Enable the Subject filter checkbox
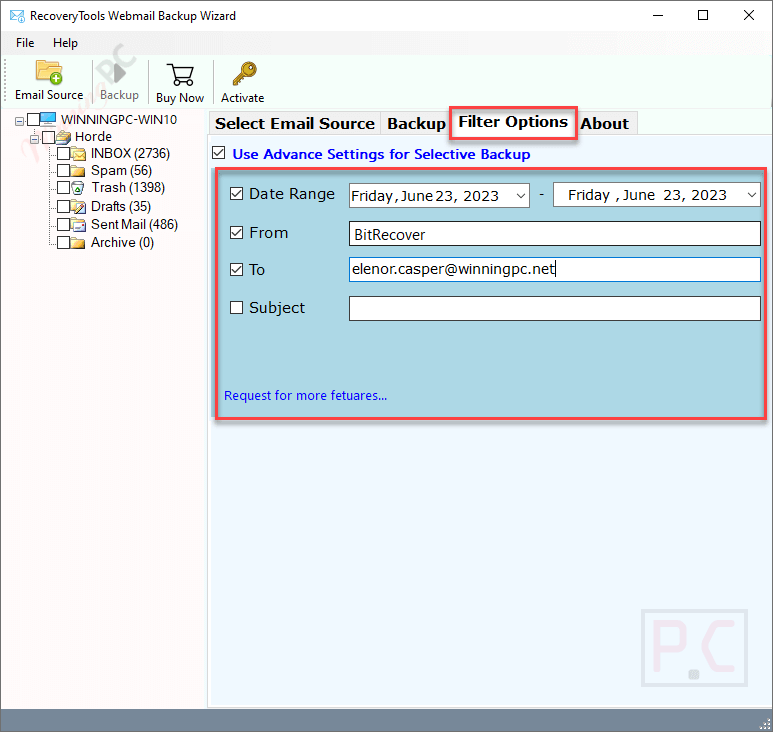773x732 pixels. coord(237,308)
